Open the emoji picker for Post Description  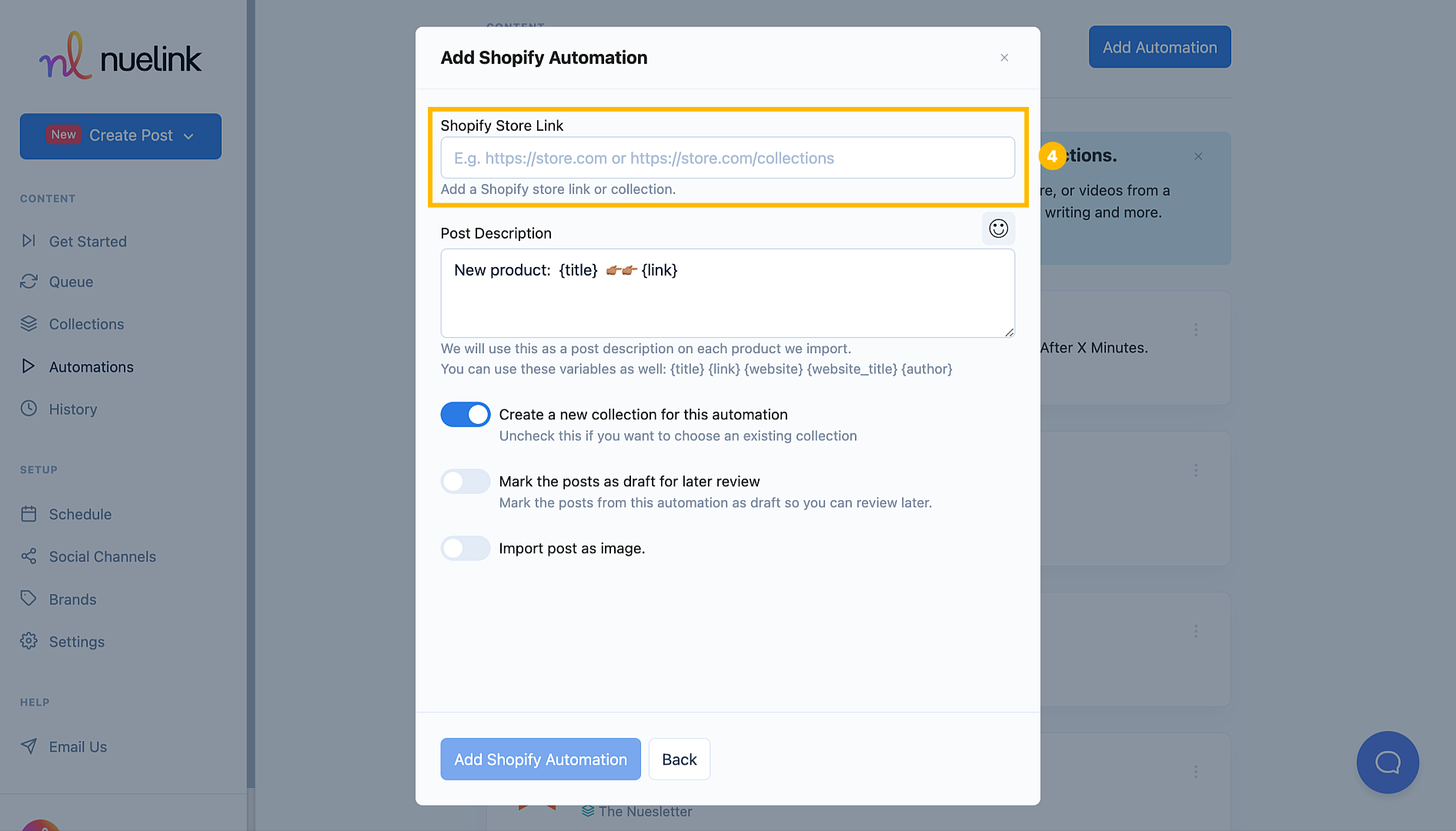click(998, 229)
